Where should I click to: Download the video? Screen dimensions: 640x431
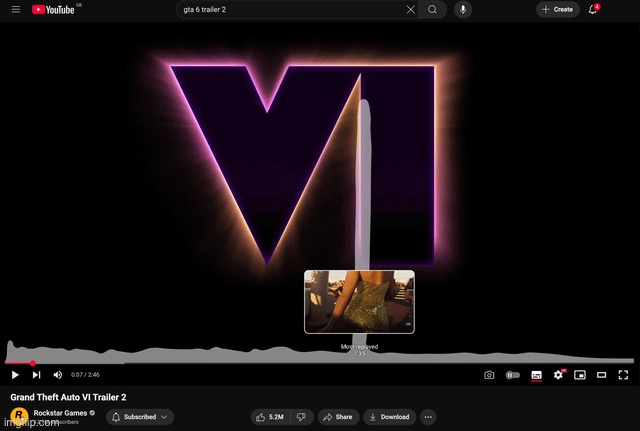point(389,417)
